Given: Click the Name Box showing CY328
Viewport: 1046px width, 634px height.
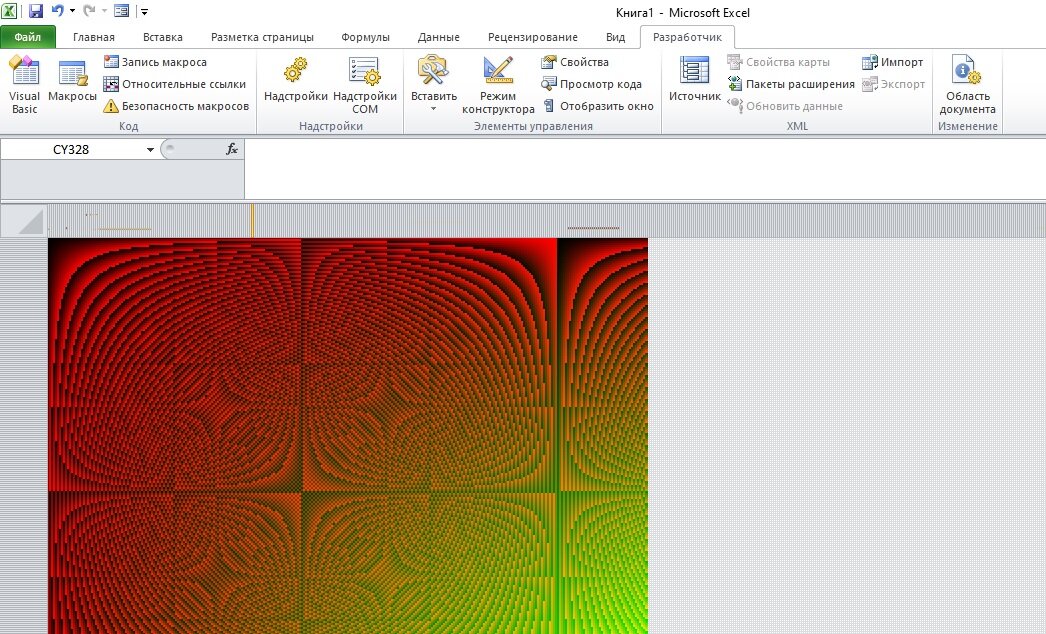Looking at the screenshot, I should point(71,149).
